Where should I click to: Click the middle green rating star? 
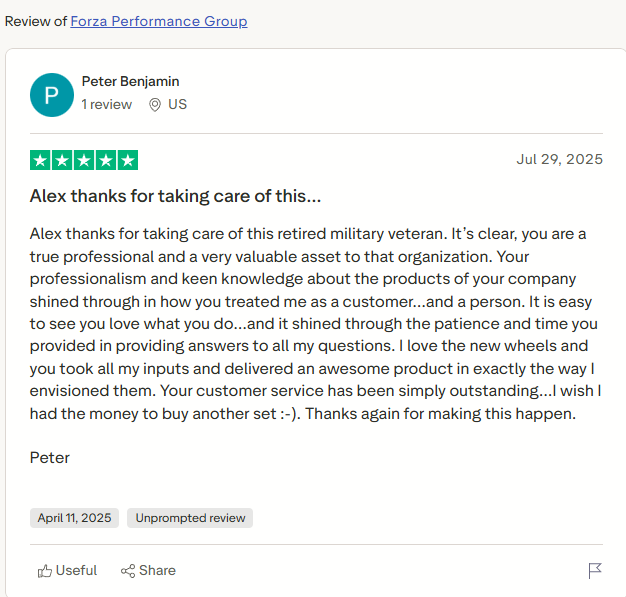pos(84,160)
